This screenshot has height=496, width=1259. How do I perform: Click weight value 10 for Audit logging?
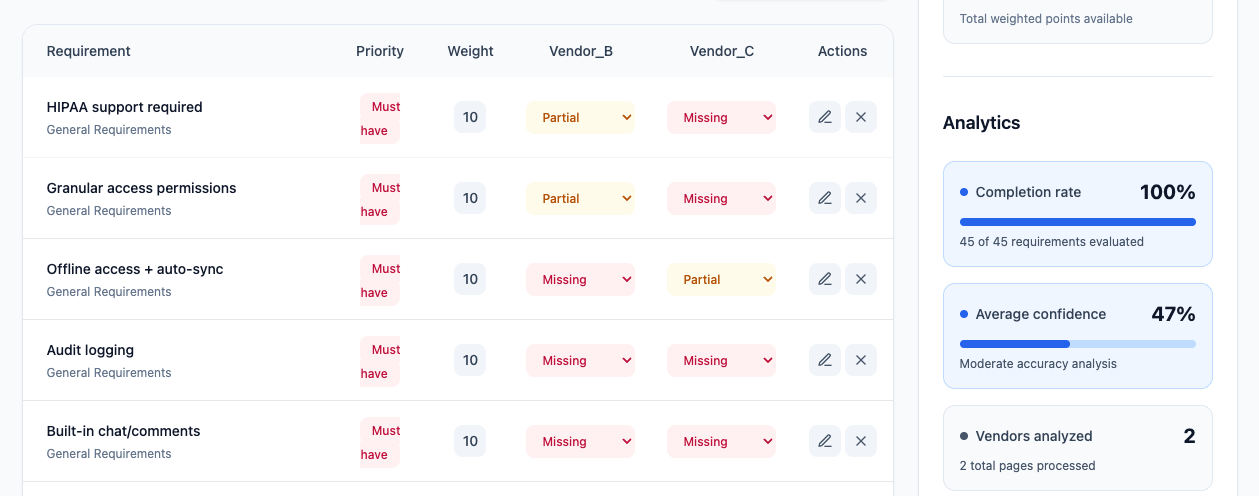(x=470, y=360)
